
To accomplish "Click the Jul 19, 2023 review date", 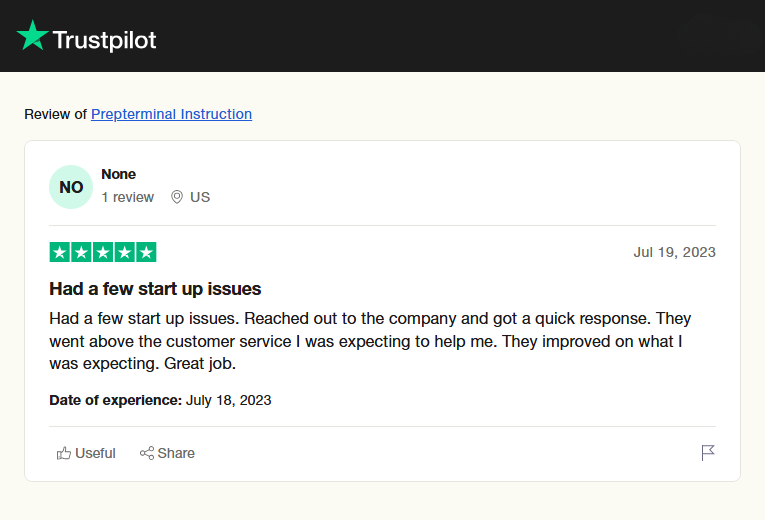I will pyautogui.click(x=674, y=252).
